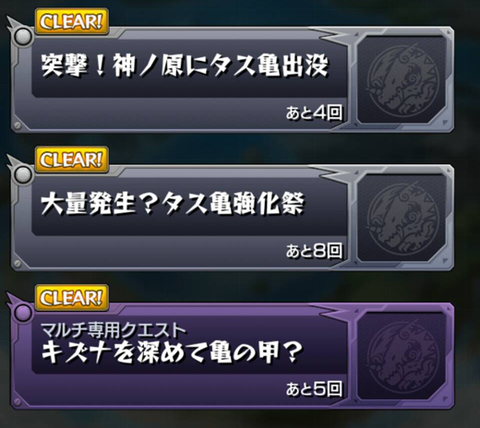Click the マルチ専用クエスト label
This screenshot has width=480, height=428.
point(113,330)
